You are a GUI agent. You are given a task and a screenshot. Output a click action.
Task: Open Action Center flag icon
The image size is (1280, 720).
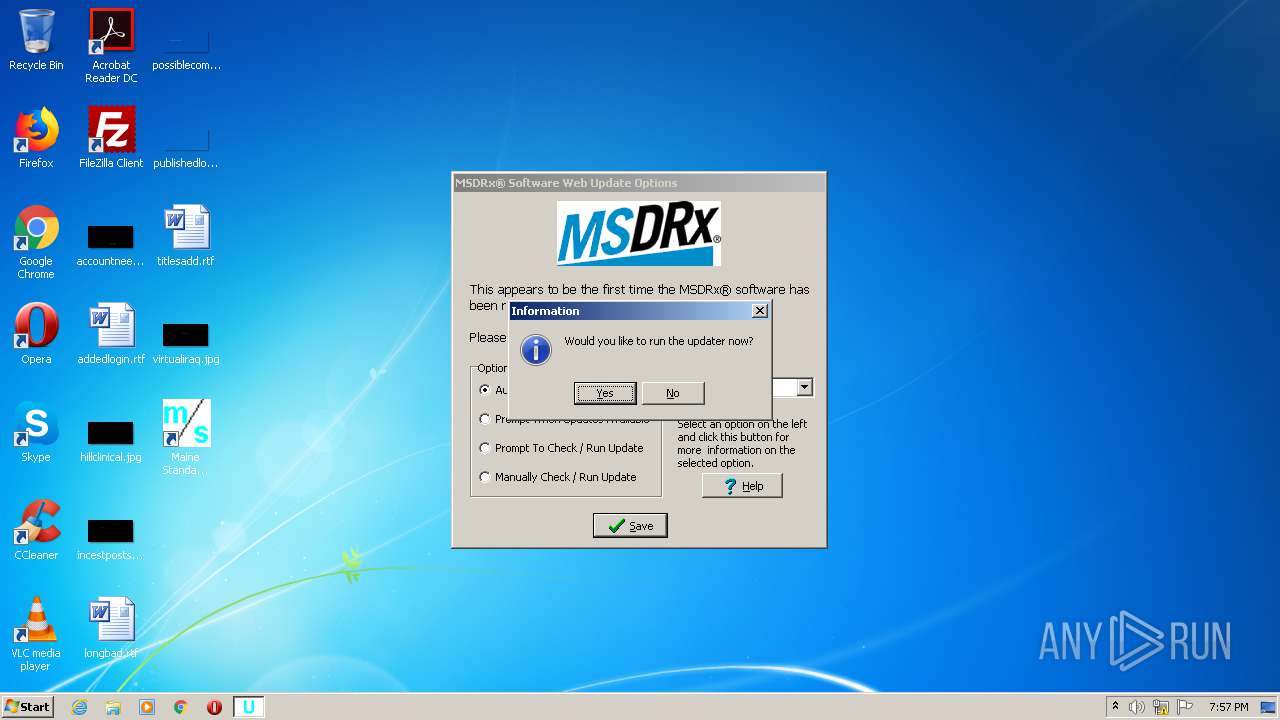(1185, 707)
